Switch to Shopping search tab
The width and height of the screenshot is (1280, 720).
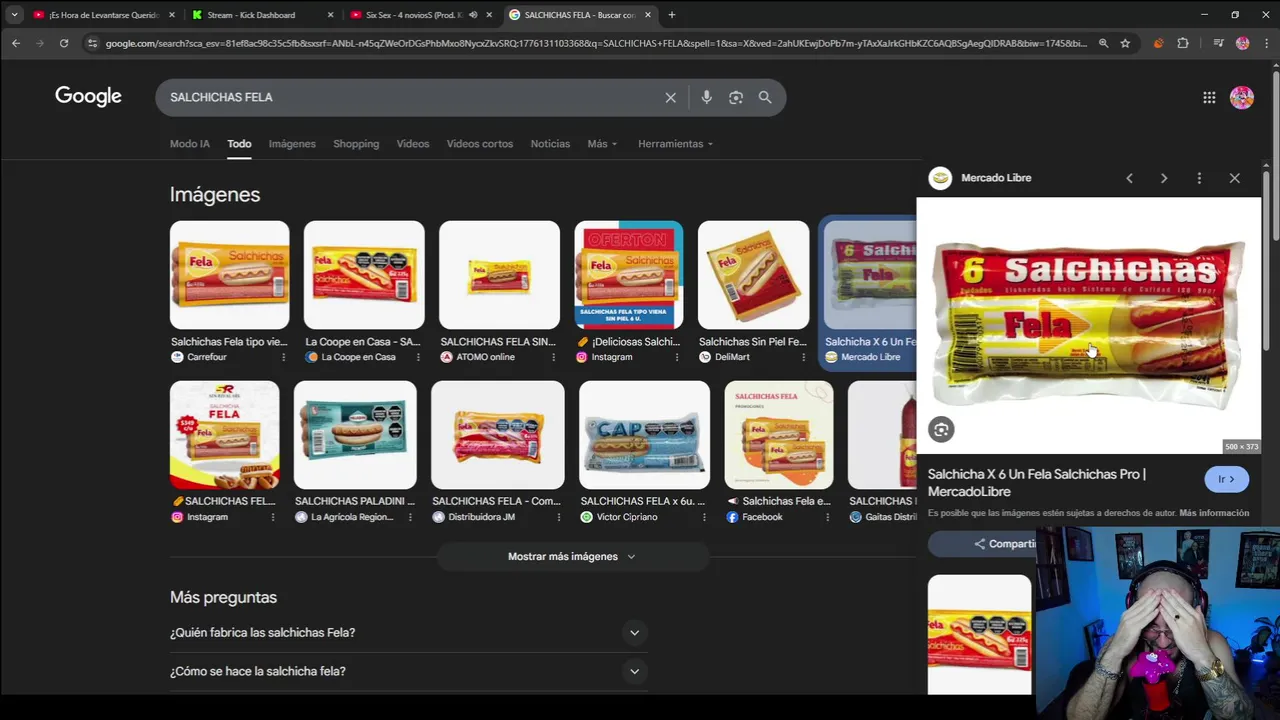pyautogui.click(x=356, y=144)
